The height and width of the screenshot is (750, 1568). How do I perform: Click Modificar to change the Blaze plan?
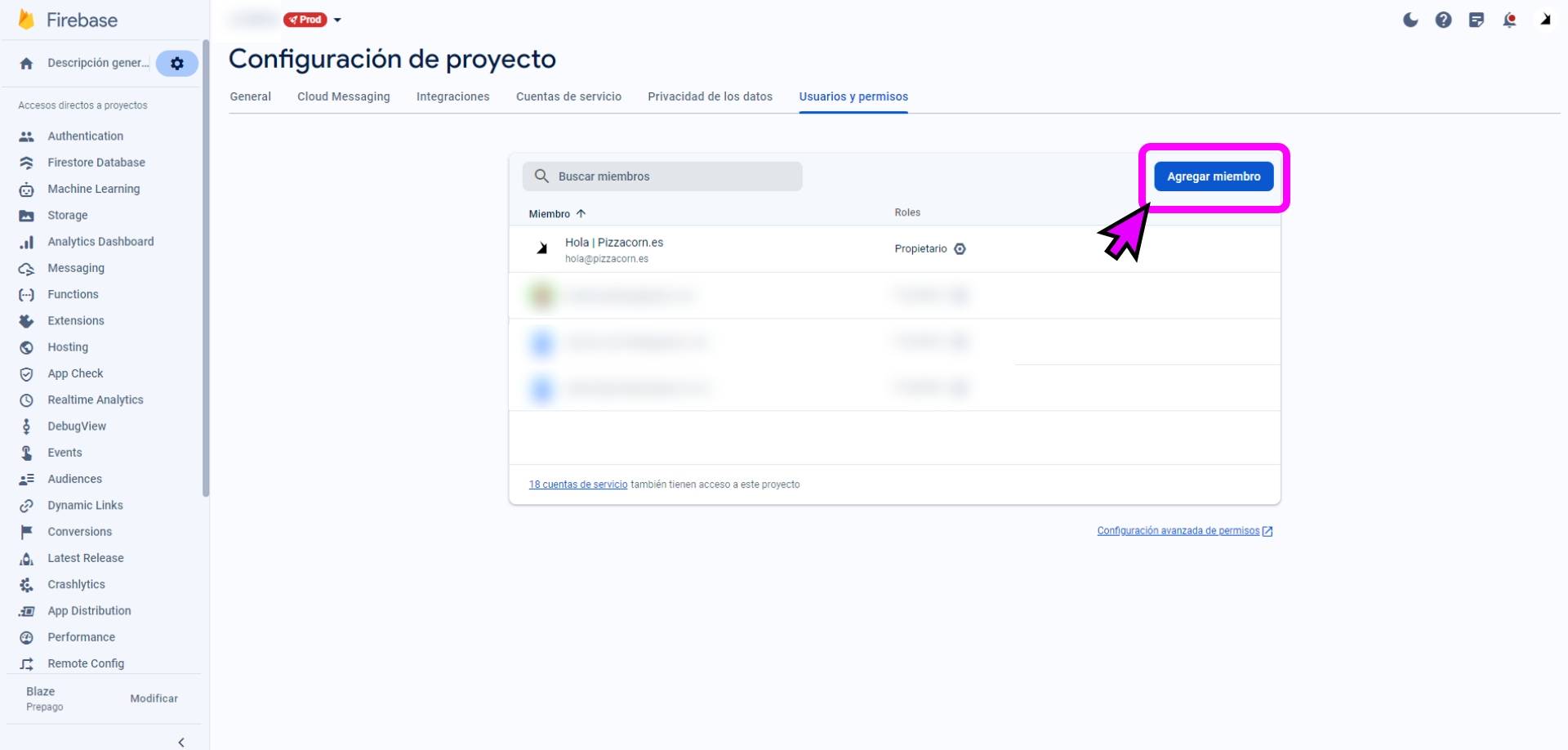153,698
